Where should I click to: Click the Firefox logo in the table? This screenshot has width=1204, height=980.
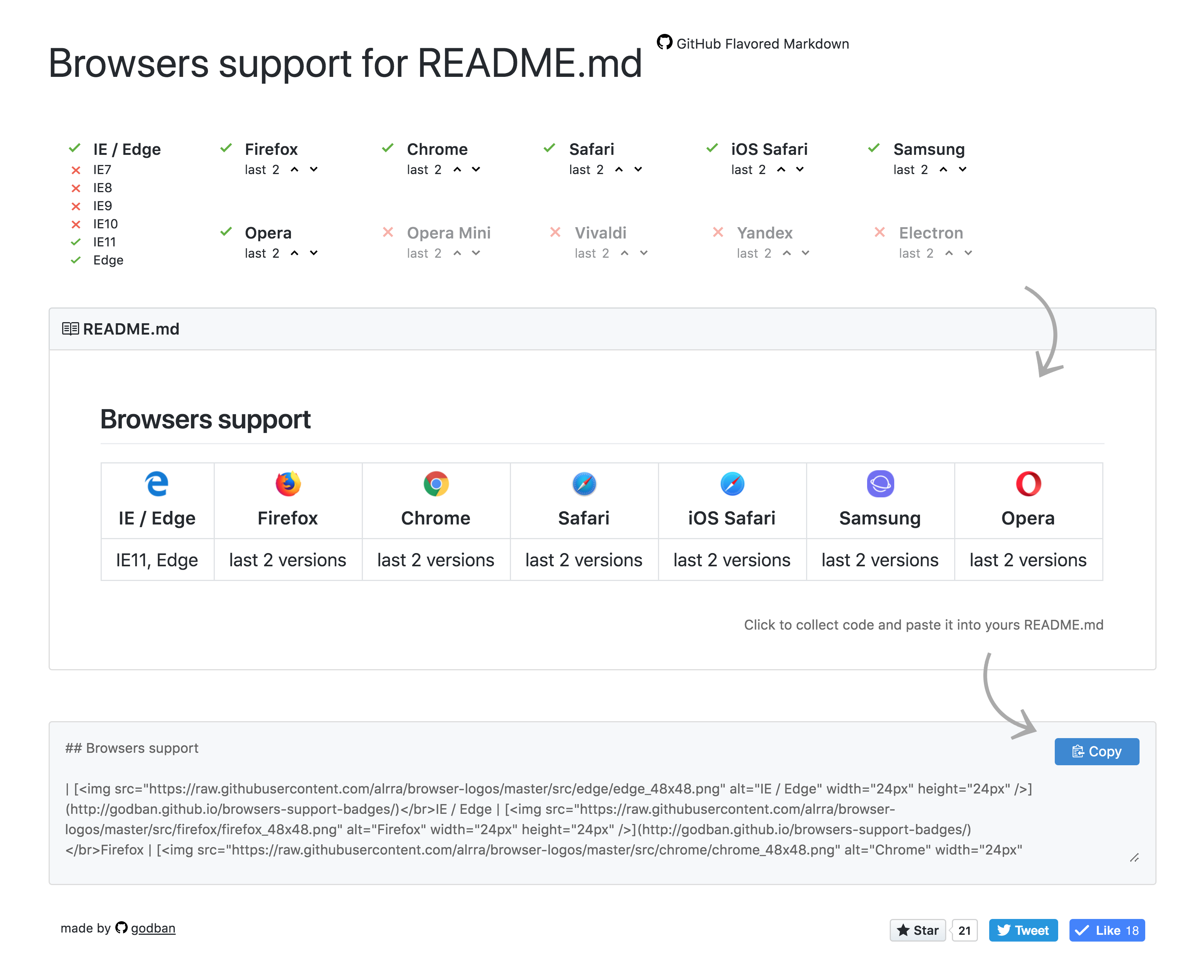click(288, 484)
